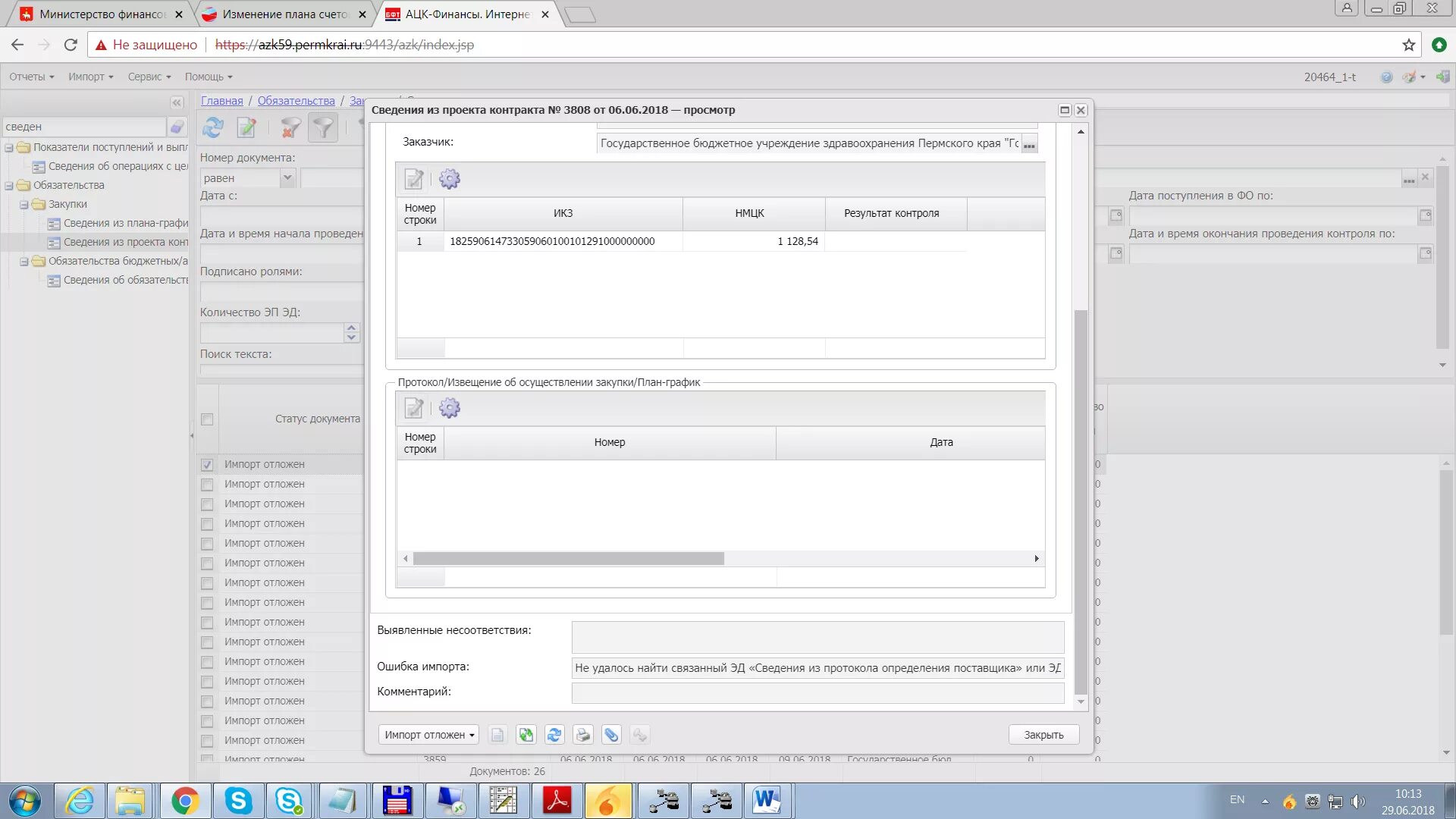Image resolution: width=1456 pixels, height=819 pixels.
Task: Open the равен condition dropdown
Action: pyautogui.click(x=287, y=178)
